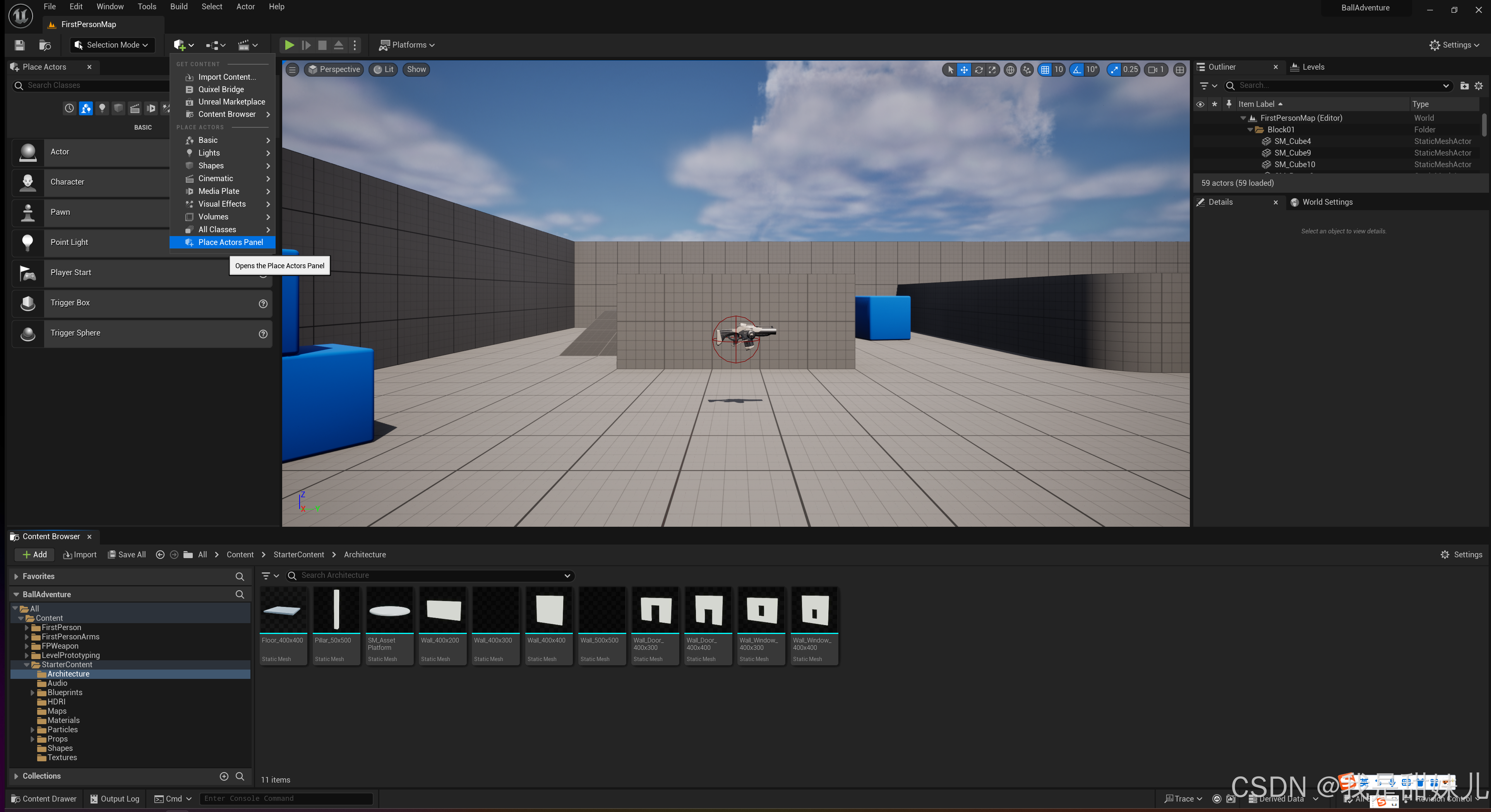
Task: Click the Content Drawer button
Action: [43, 799]
